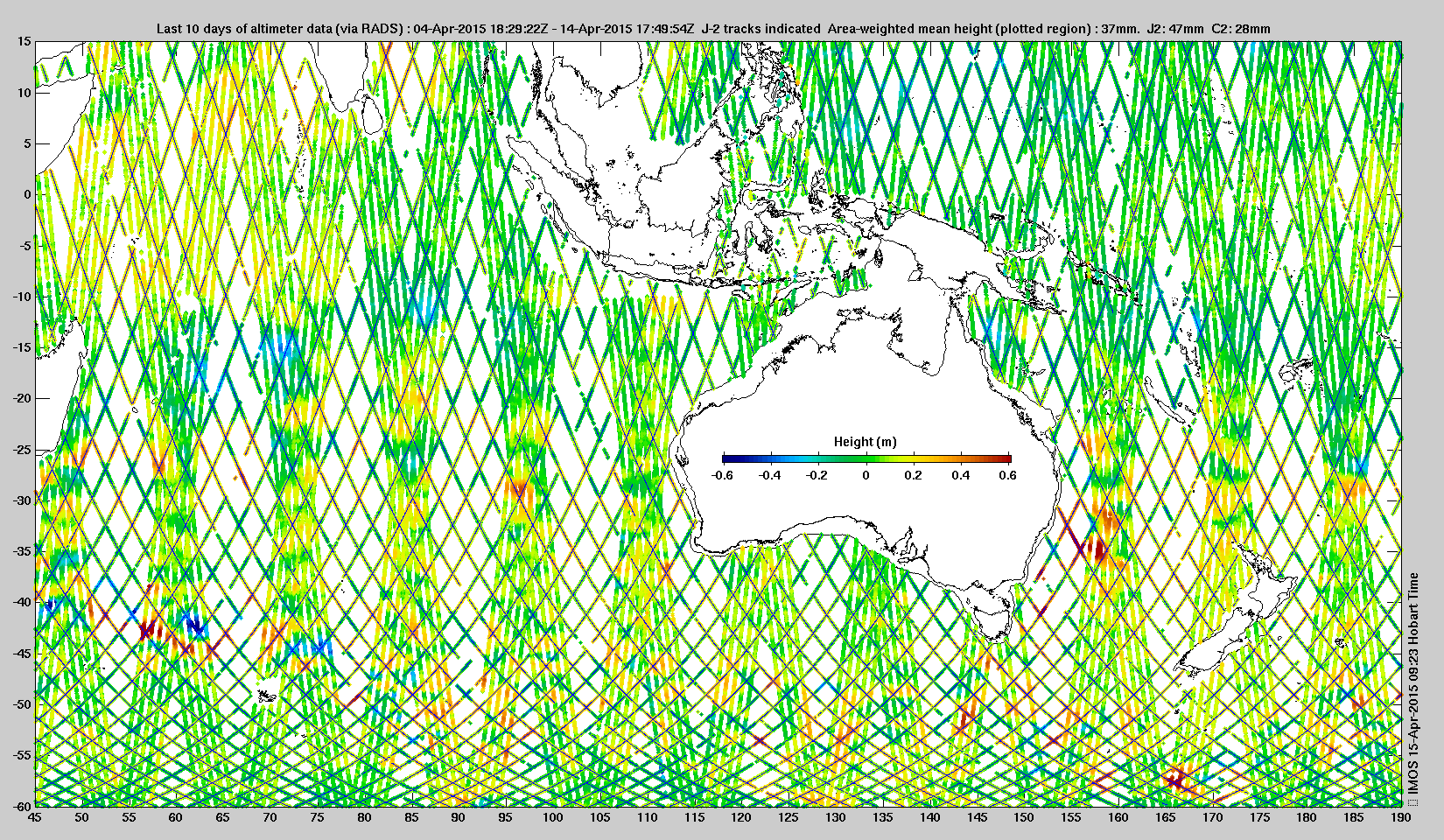
Task: Click the "Area-weighted mean height" title text
Action: (908, 29)
